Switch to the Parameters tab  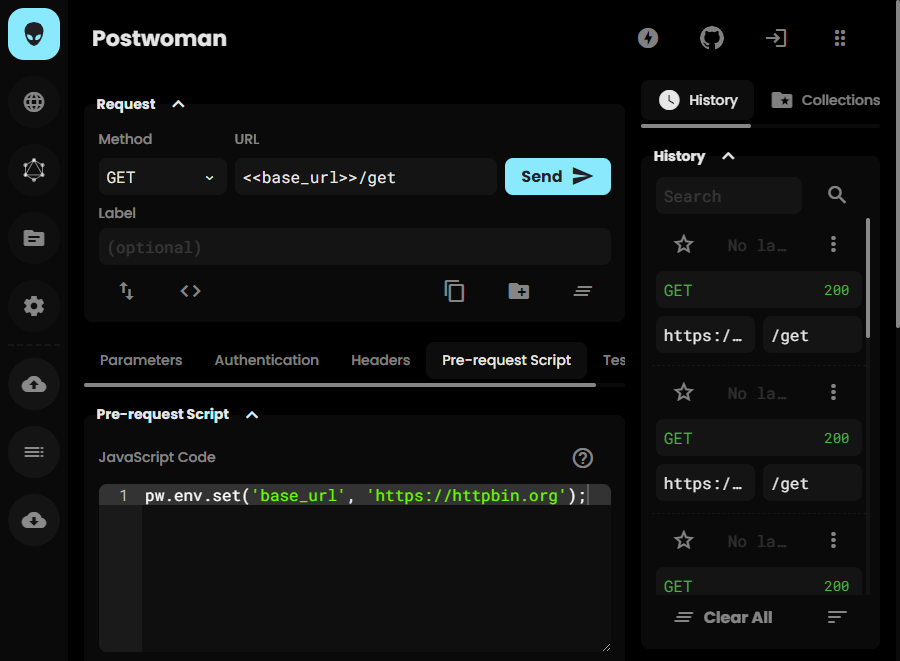click(x=141, y=360)
